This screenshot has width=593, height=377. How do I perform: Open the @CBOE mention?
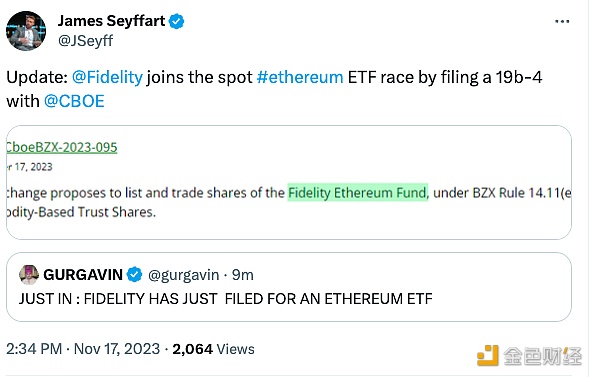coord(74,101)
